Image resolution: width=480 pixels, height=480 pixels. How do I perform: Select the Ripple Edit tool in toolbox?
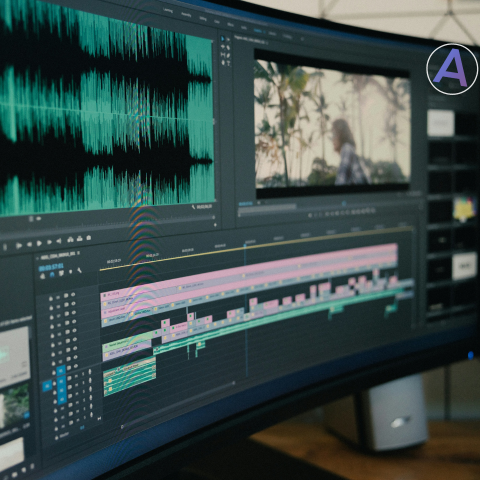tap(223, 46)
